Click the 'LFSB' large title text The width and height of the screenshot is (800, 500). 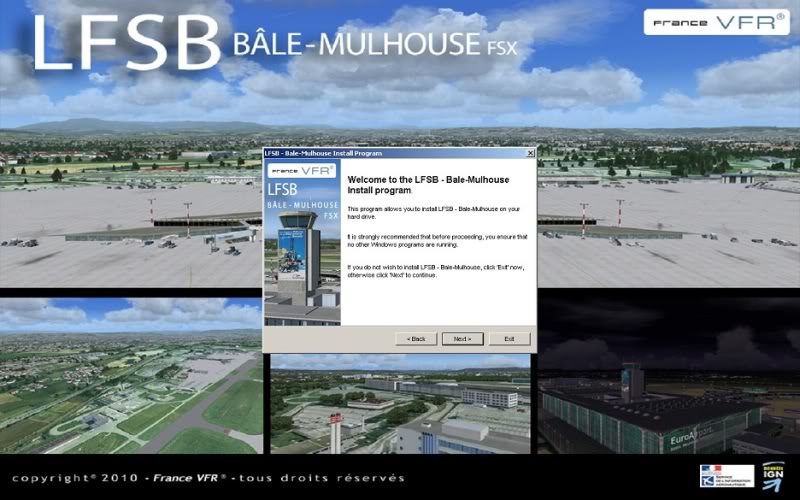[x=126, y=42]
